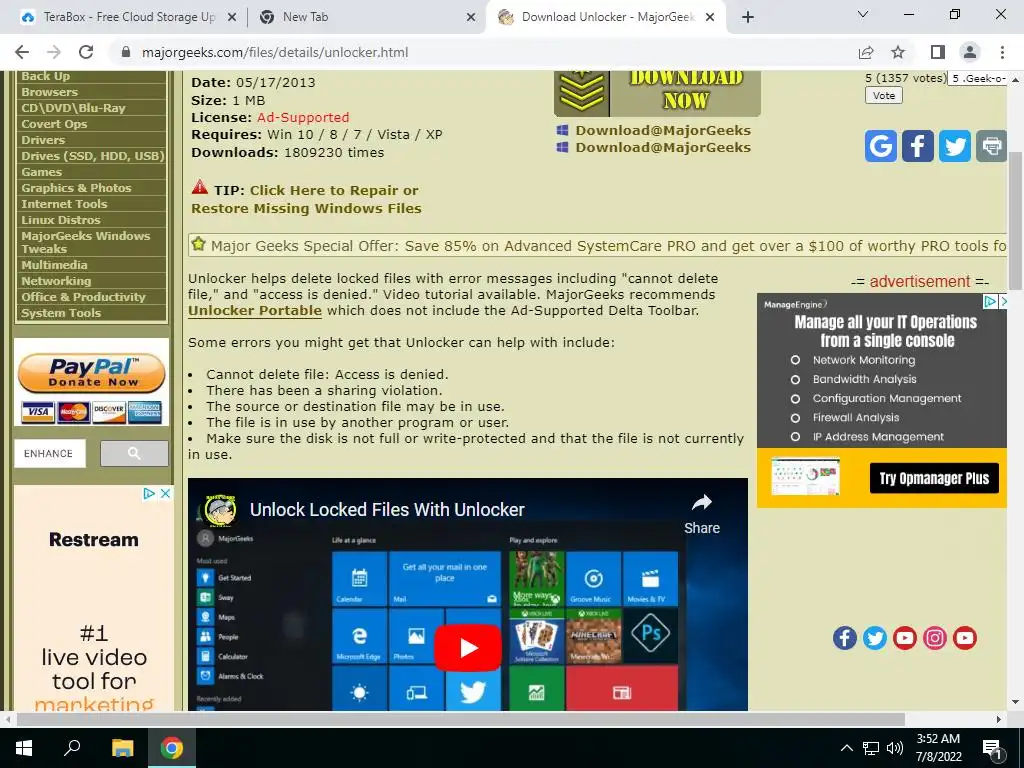
Task: Open Covert Ops category
Action: [54, 124]
